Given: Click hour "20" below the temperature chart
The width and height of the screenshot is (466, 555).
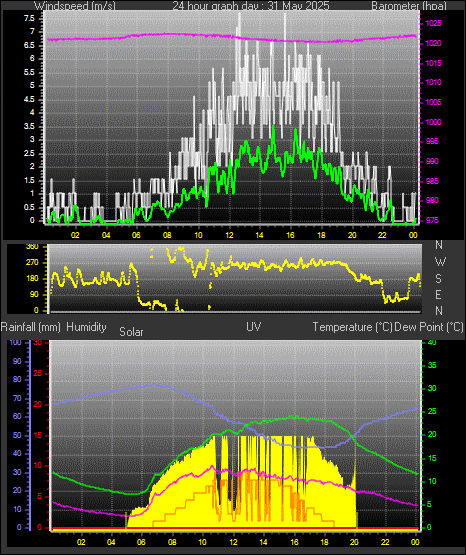Looking at the screenshot, I should pyautogui.click(x=355, y=542).
